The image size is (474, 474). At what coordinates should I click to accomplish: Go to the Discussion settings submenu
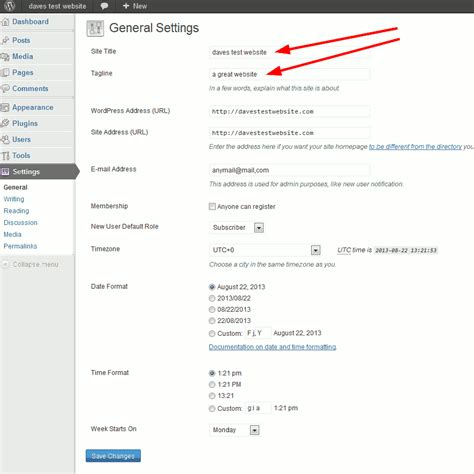click(x=20, y=222)
